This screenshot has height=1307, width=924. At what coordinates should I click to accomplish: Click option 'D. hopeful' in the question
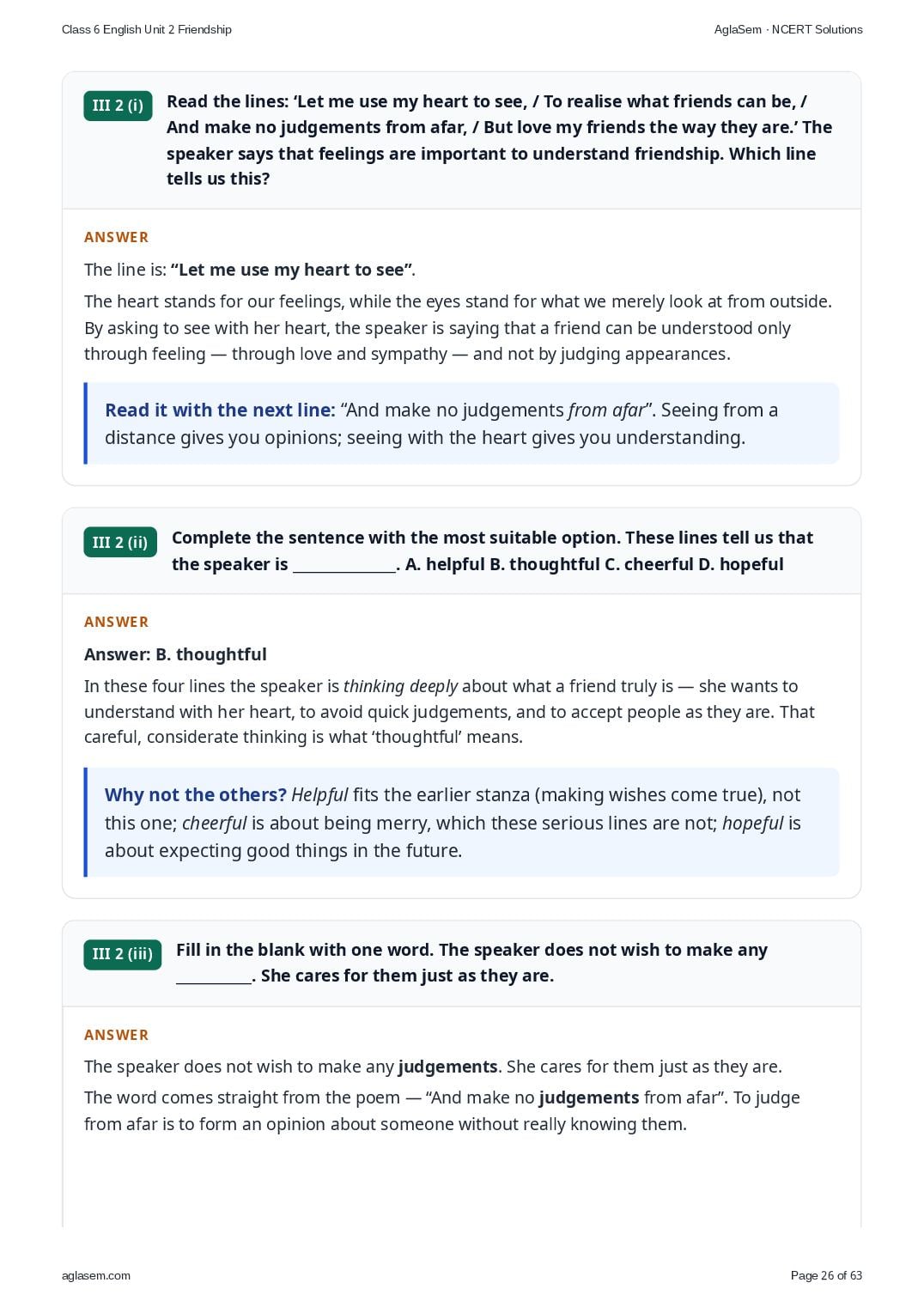(x=739, y=564)
